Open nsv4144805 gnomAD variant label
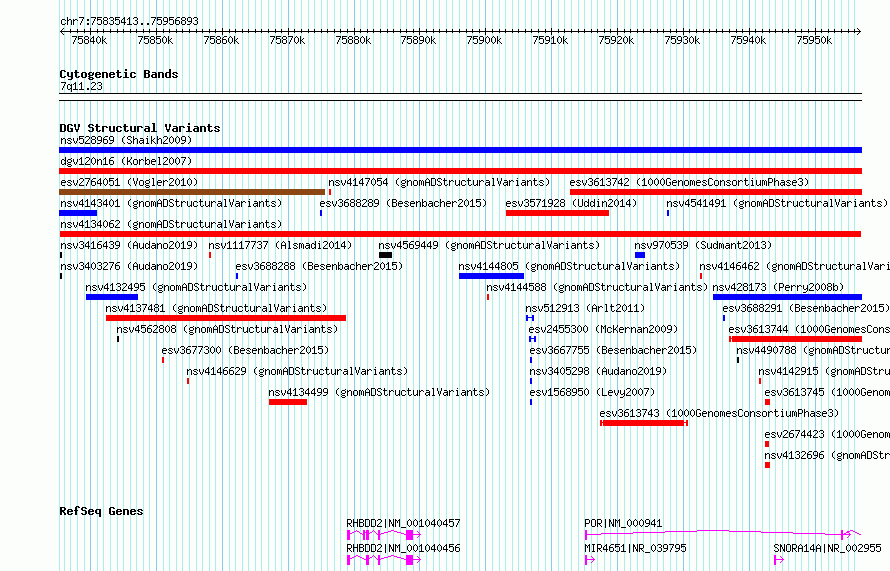The image size is (890, 571). 569,266
